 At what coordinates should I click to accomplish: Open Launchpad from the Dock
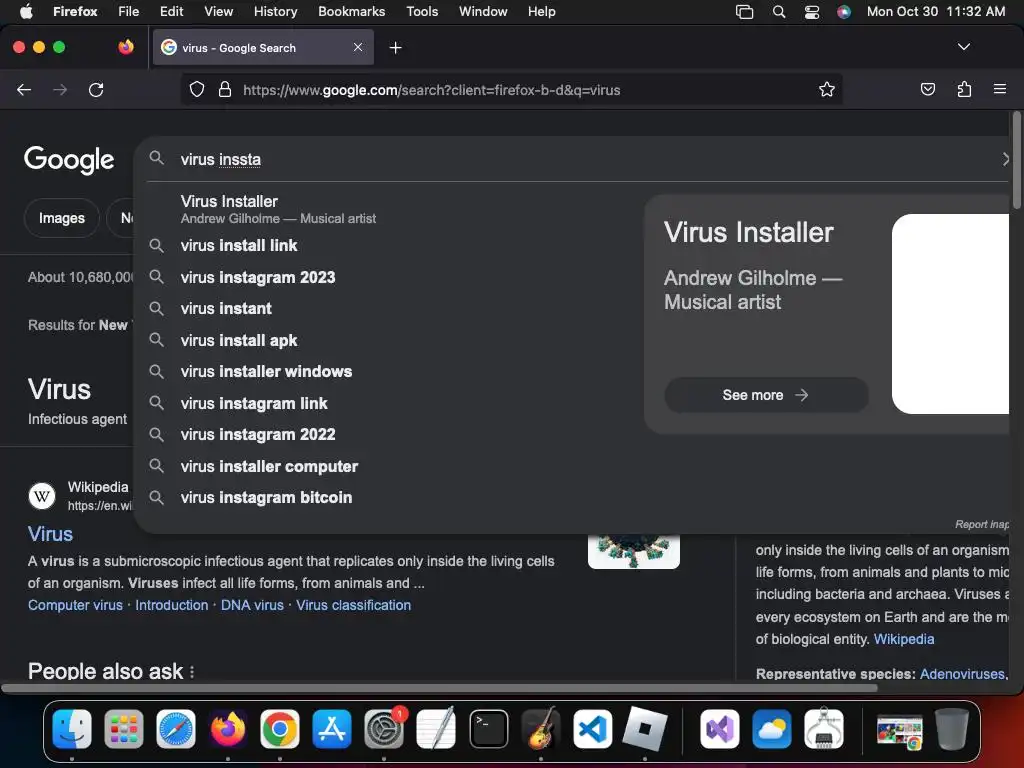[x=124, y=728]
